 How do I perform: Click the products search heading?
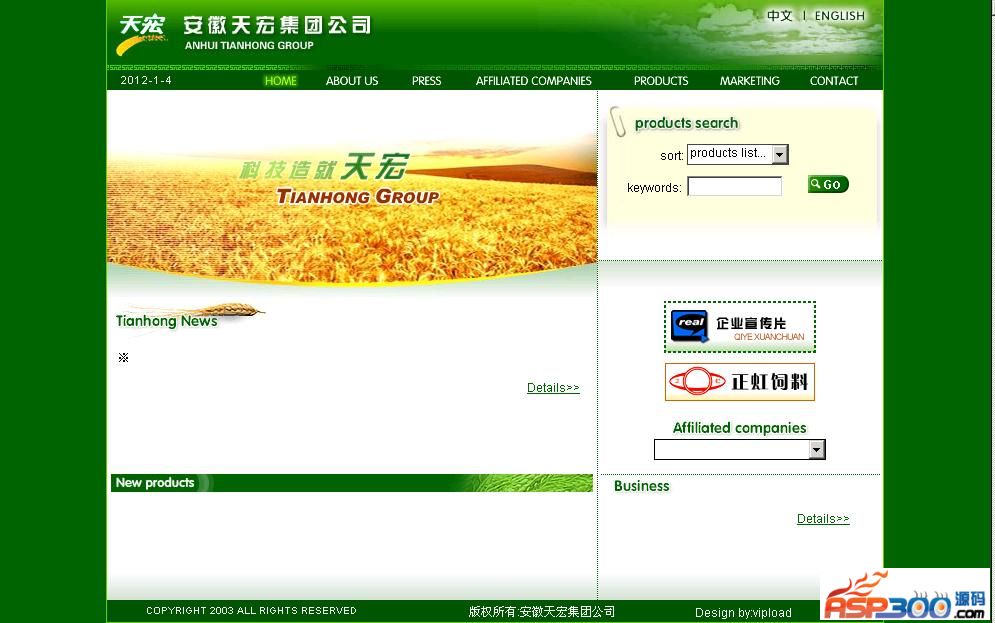[687, 123]
